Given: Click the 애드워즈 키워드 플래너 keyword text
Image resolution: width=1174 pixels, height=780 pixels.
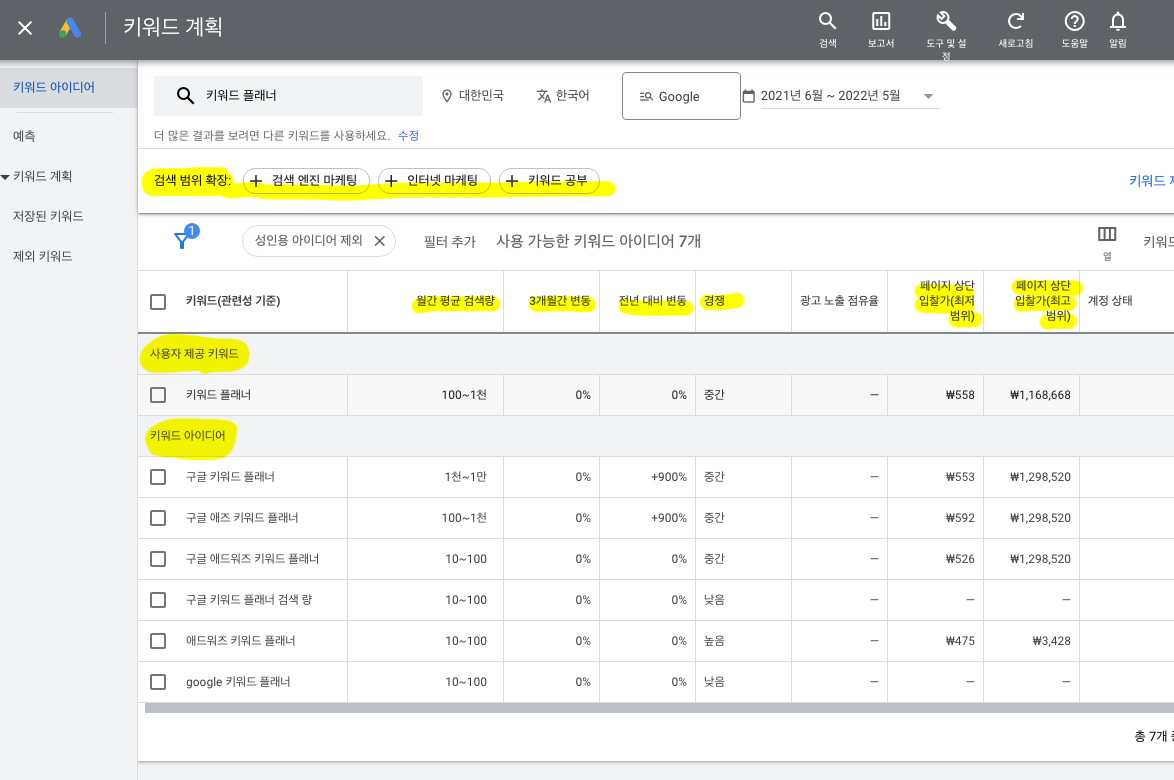Looking at the screenshot, I should pyautogui.click(x=240, y=641).
